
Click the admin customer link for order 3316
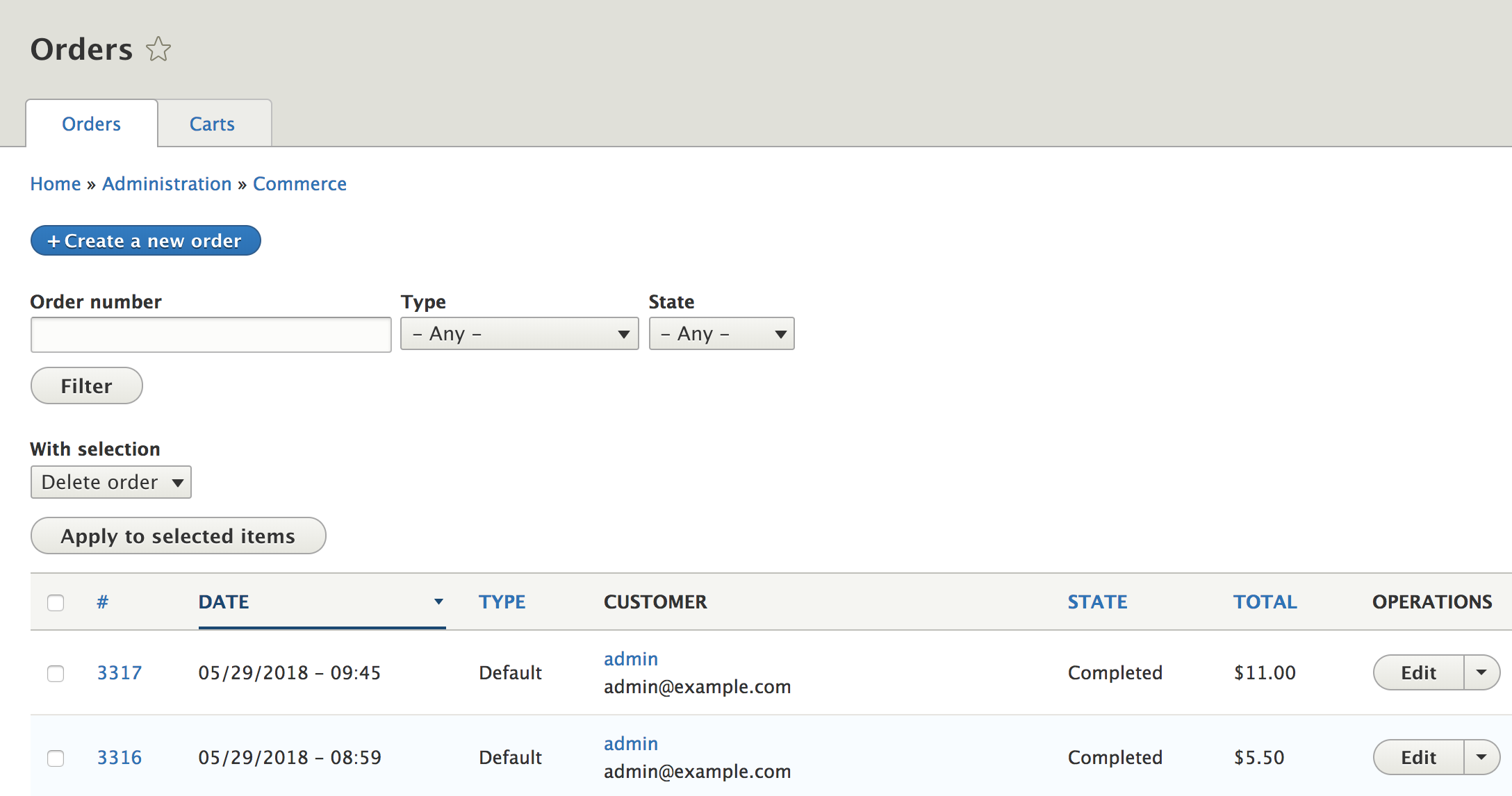click(630, 743)
